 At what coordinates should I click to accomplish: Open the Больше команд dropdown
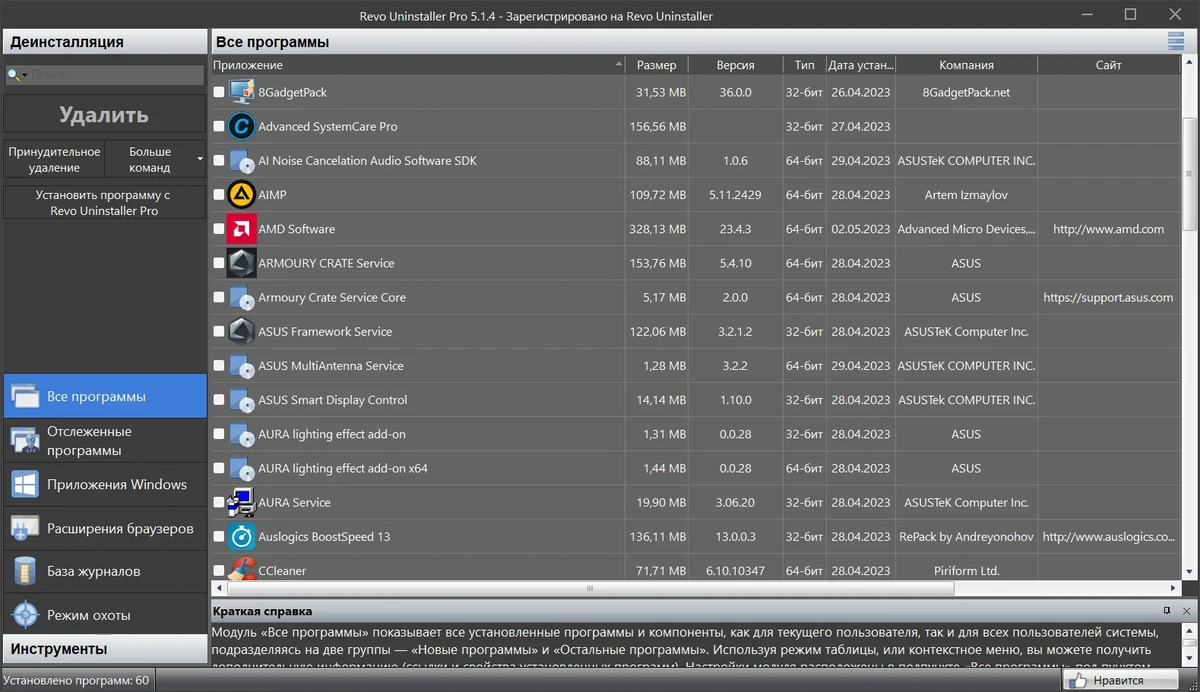click(x=156, y=160)
